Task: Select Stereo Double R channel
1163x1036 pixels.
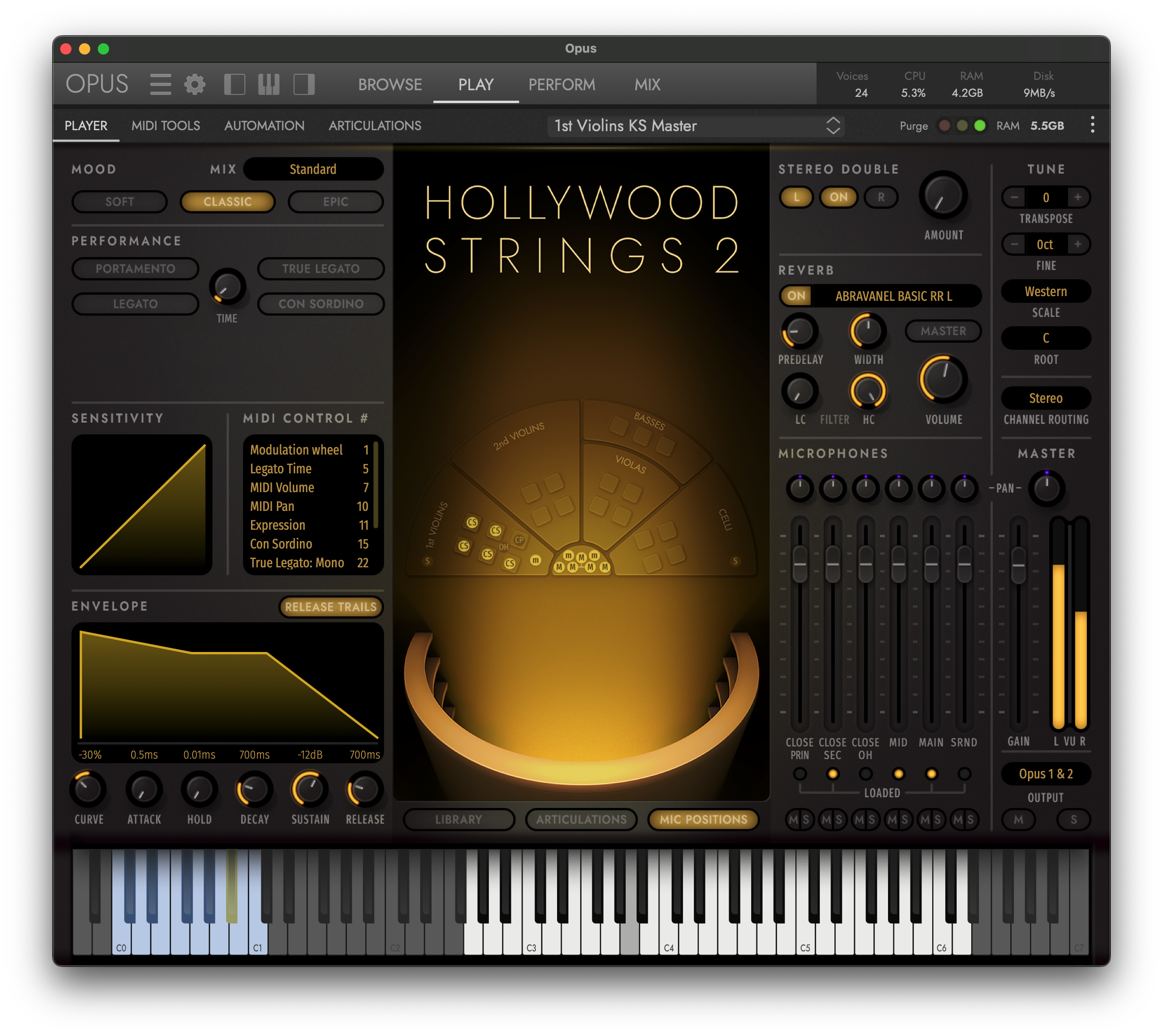Action: (x=881, y=197)
